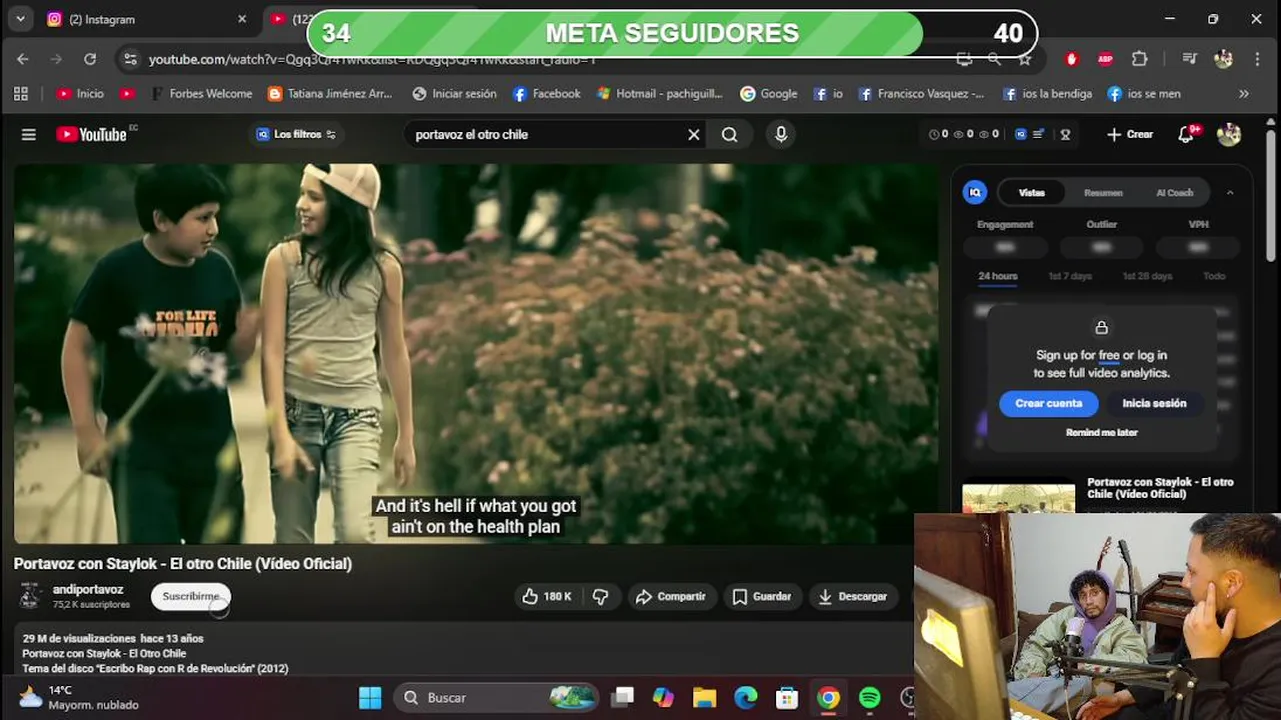Open the Chrome apps grid icon
The width and height of the screenshot is (1281, 720).
21,94
